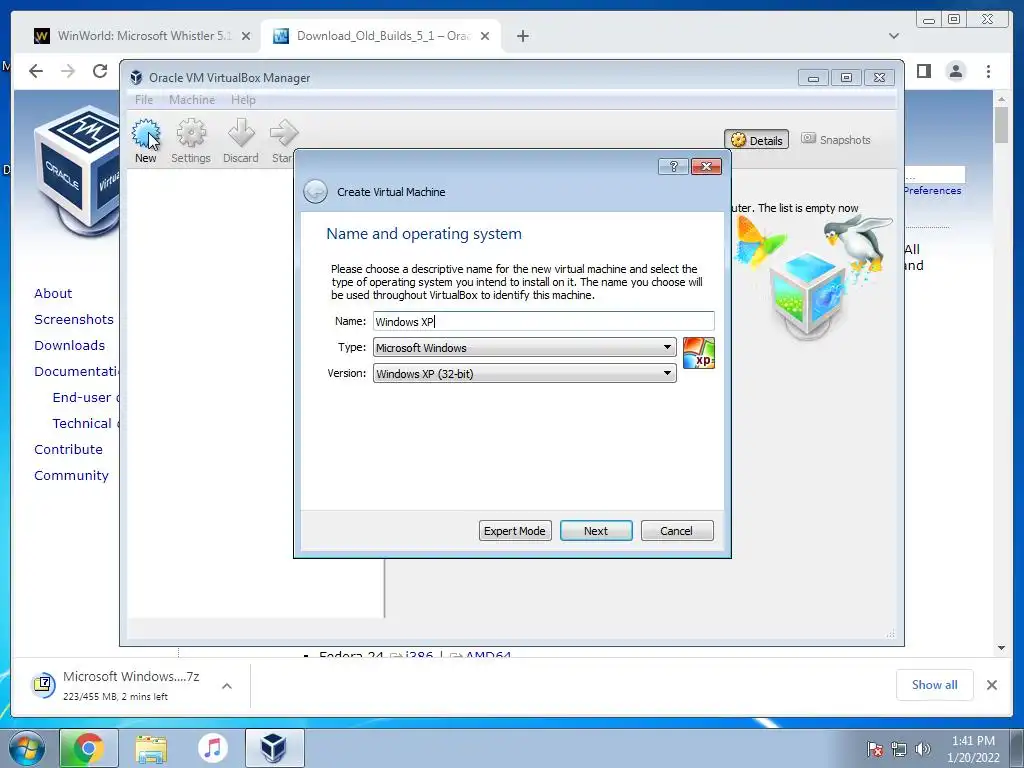The width and height of the screenshot is (1024, 768).
Task: Close the WinWorld tab
Action: [x=246, y=36]
